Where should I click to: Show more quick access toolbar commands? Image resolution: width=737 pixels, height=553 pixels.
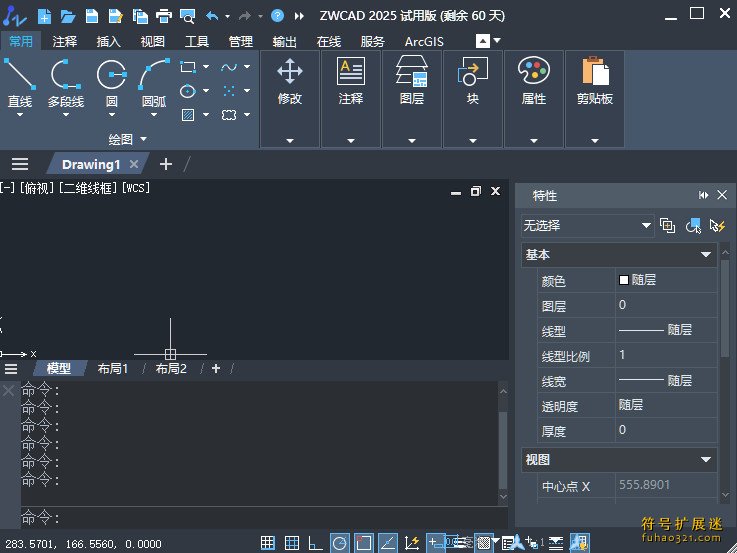coord(299,16)
